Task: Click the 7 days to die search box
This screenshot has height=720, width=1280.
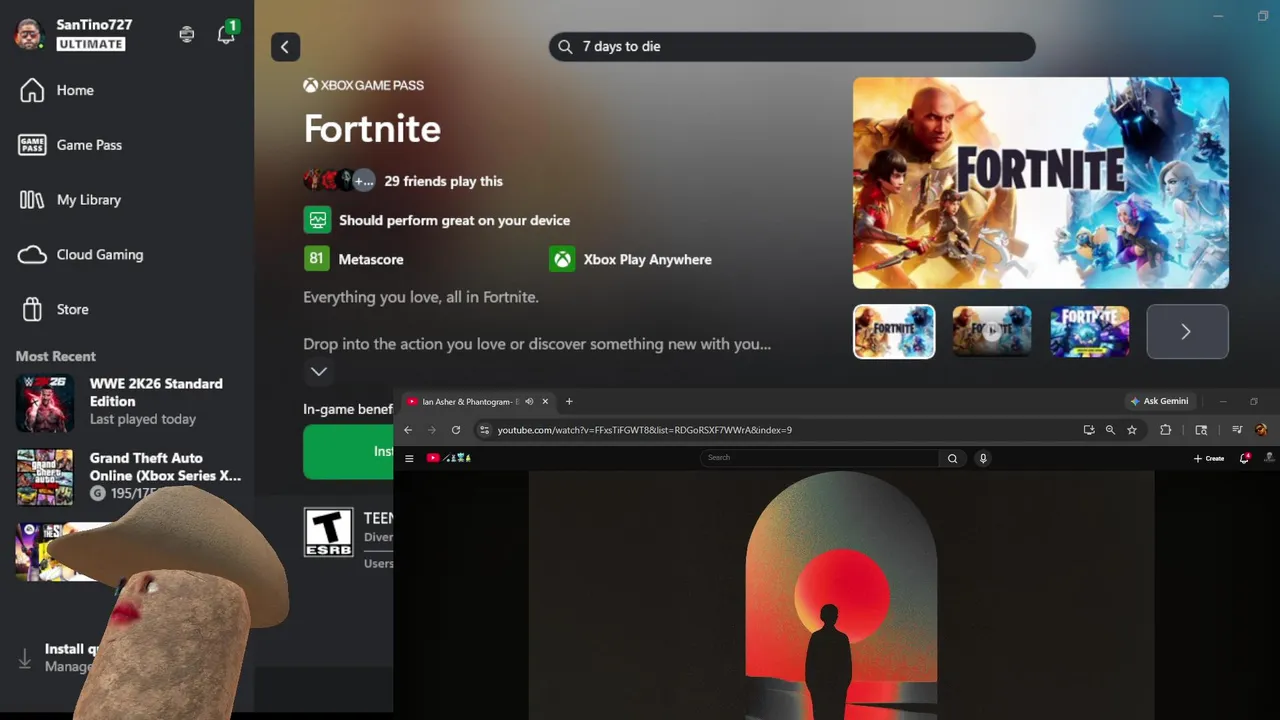Action: click(x=791, y=47)
